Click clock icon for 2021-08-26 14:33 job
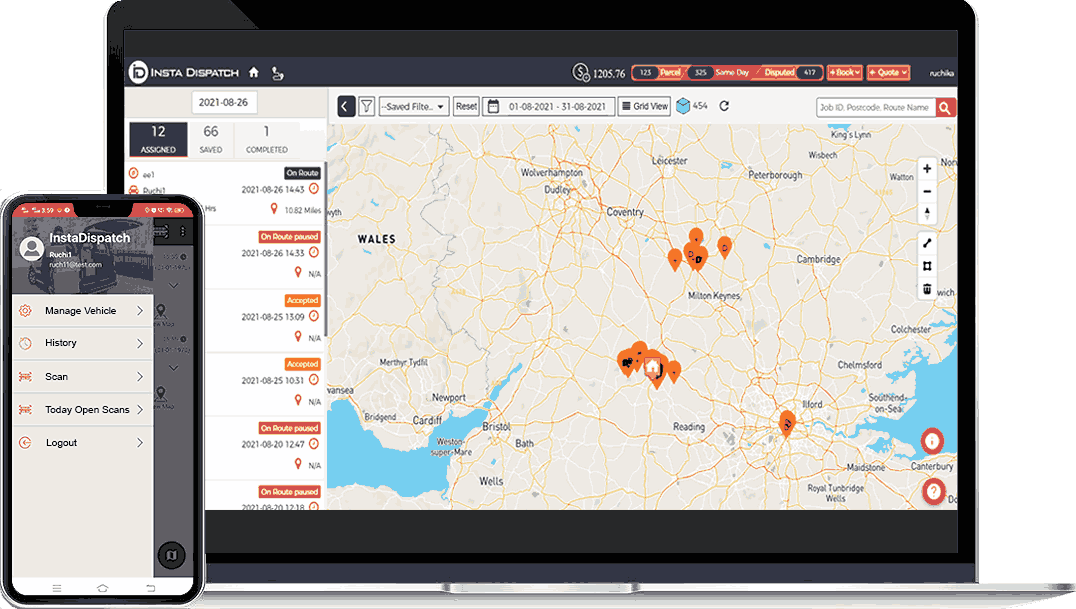1076x609 pixels. point(314,253)
